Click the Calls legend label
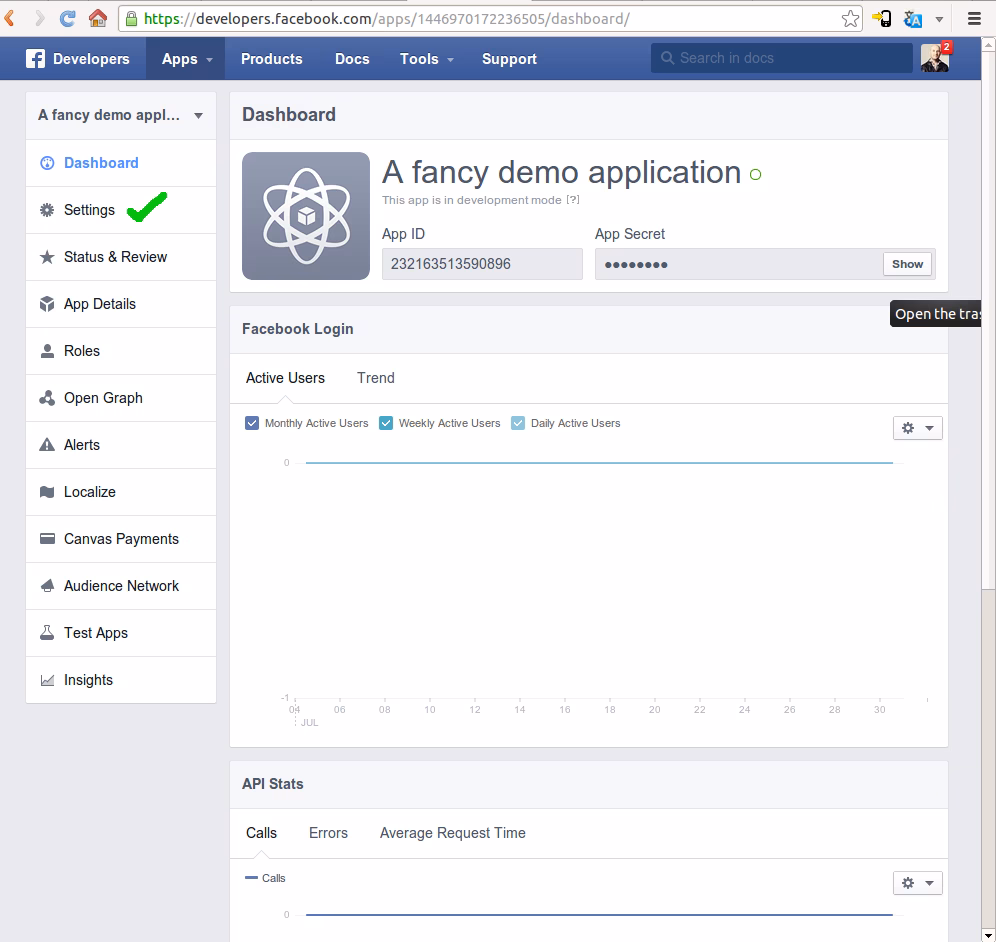The image size is (996, 942). 274,878
